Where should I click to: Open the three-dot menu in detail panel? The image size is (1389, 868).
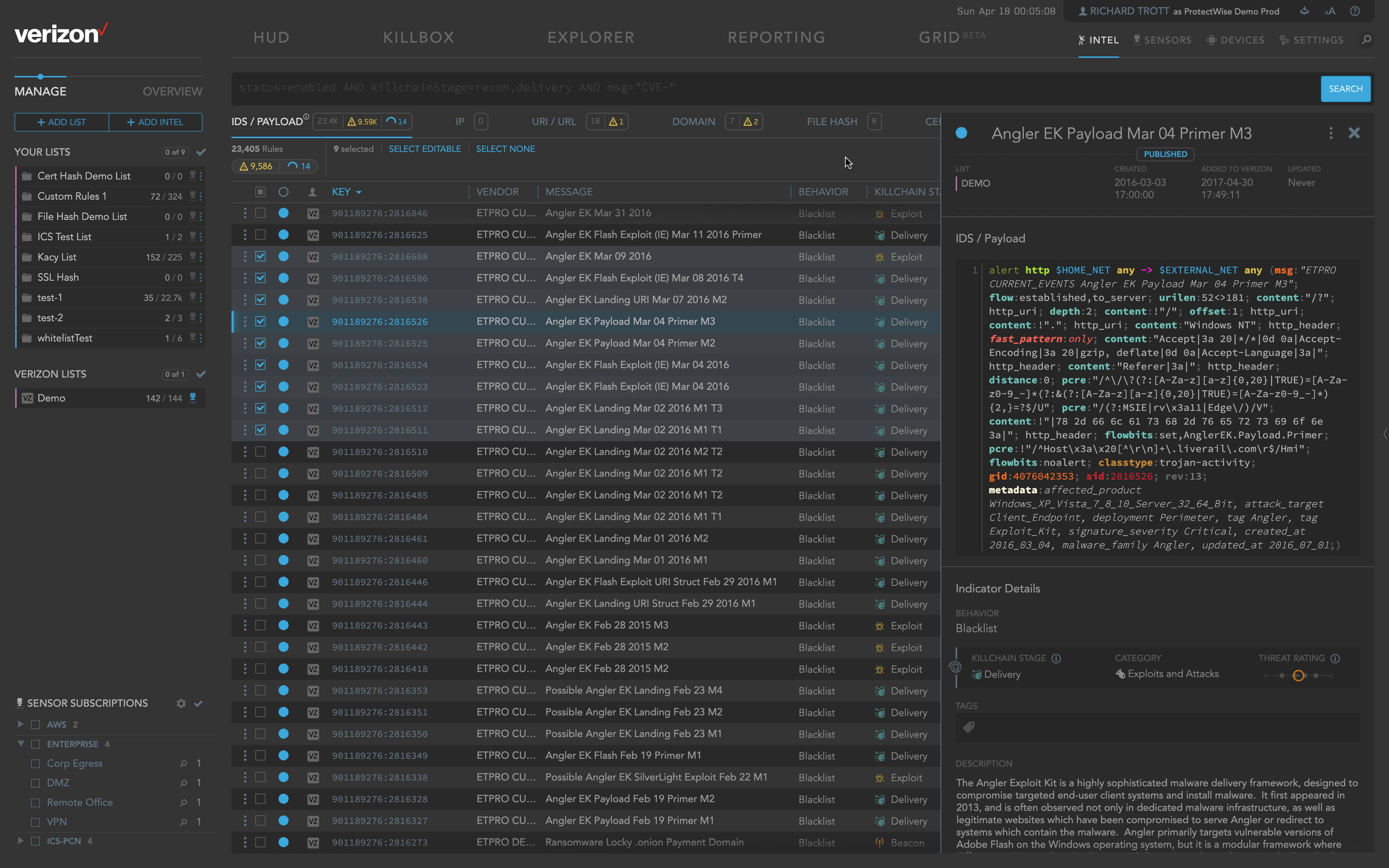(x=1330, y=133)
